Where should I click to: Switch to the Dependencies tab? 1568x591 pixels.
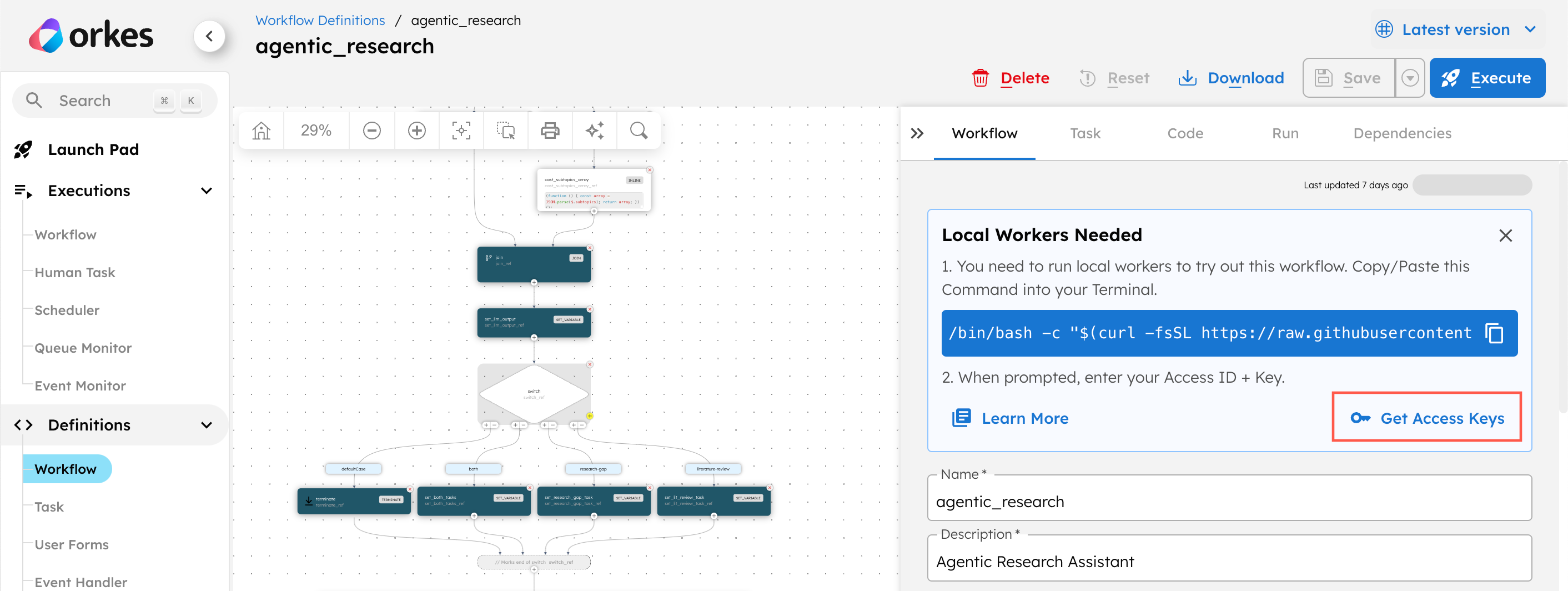point(1403,133)
